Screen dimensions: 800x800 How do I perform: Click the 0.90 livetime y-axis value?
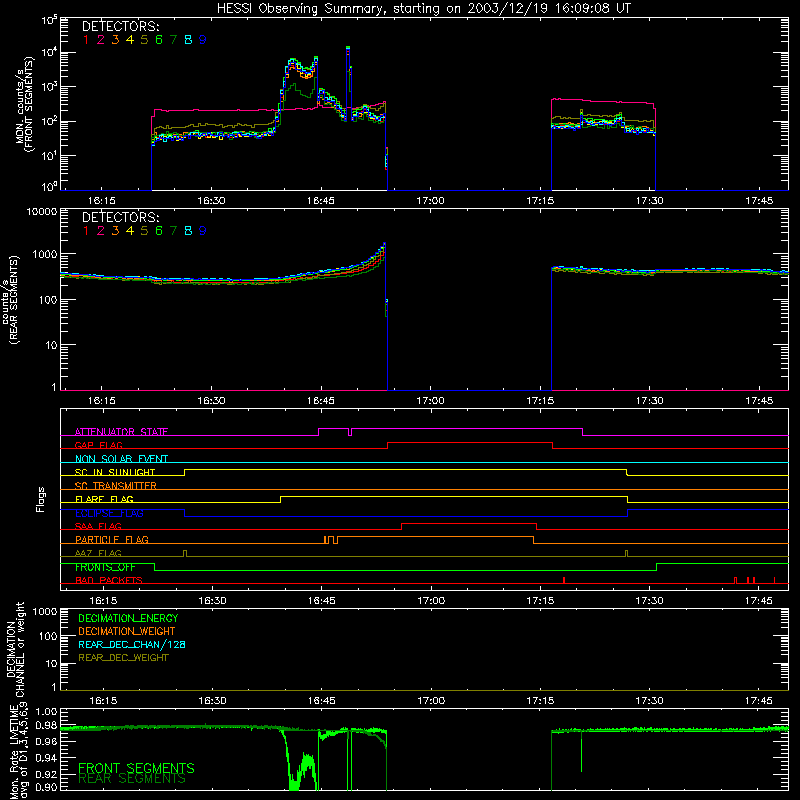[x=46, y=787]
